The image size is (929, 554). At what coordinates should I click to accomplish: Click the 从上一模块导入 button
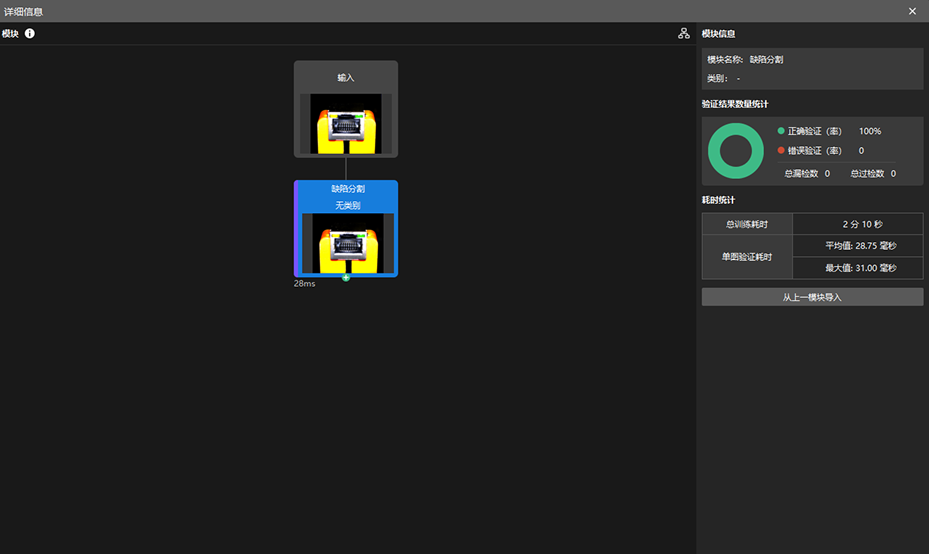(x=812, y=297)
